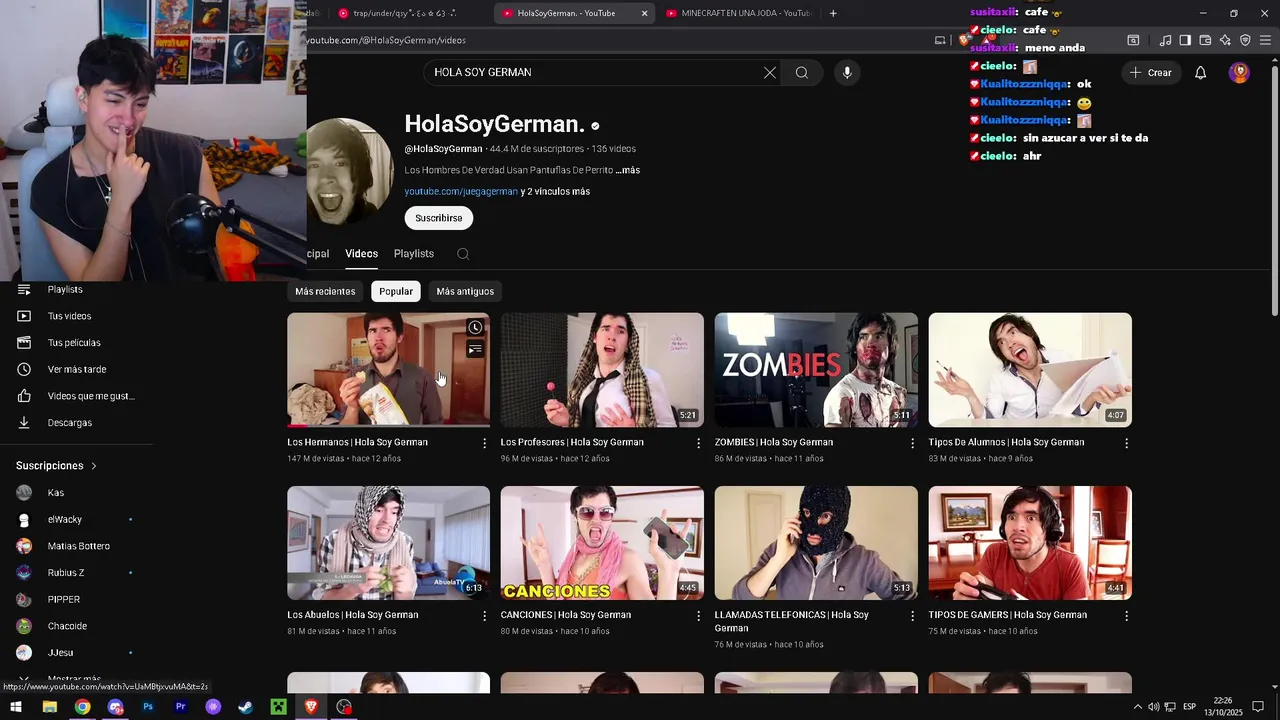Add Los Hermanos to queue icon

tap(475, 349)
